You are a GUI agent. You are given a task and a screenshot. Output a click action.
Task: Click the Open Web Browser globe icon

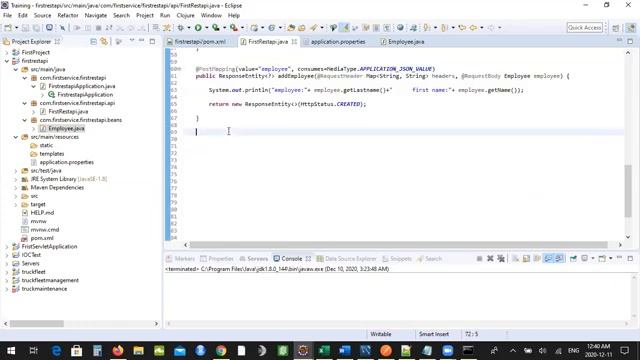[x=400, y=28]
